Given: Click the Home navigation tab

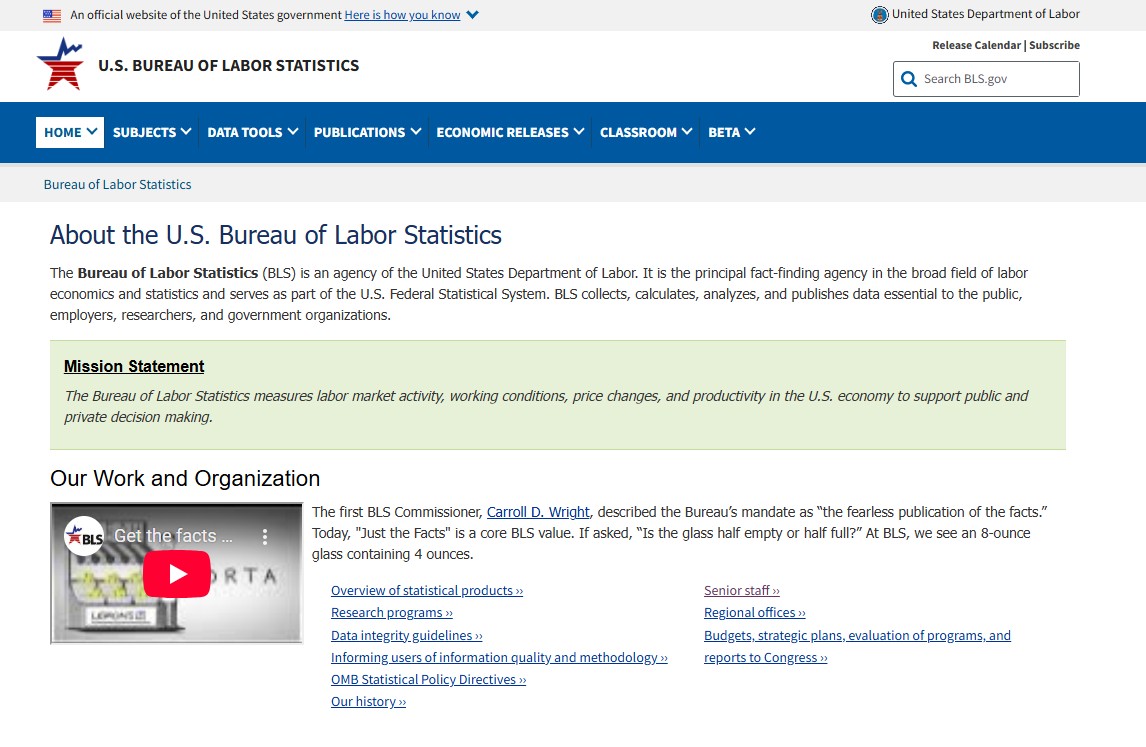Looking at the screenshot, I should pos(70,132).
